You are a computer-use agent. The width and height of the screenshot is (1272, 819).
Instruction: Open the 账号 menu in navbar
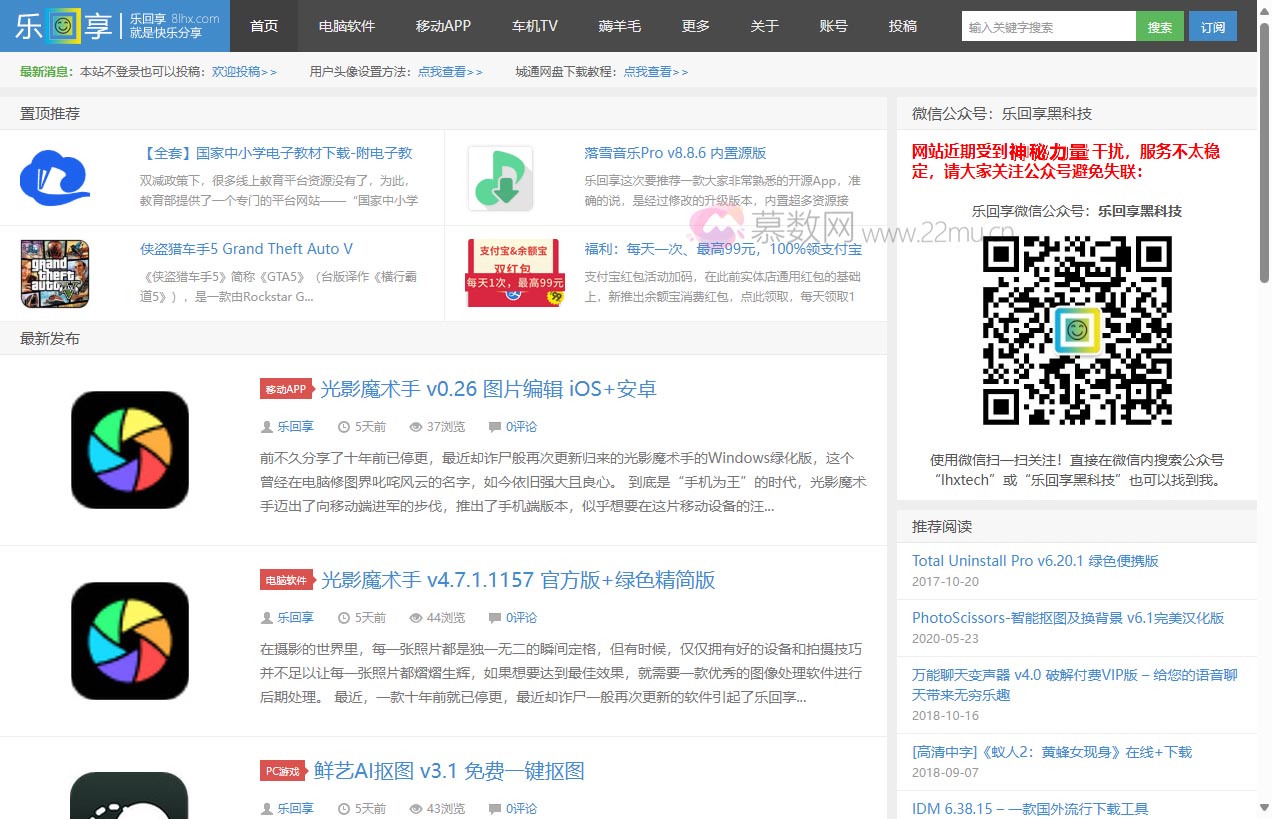[x=833, y=26]
